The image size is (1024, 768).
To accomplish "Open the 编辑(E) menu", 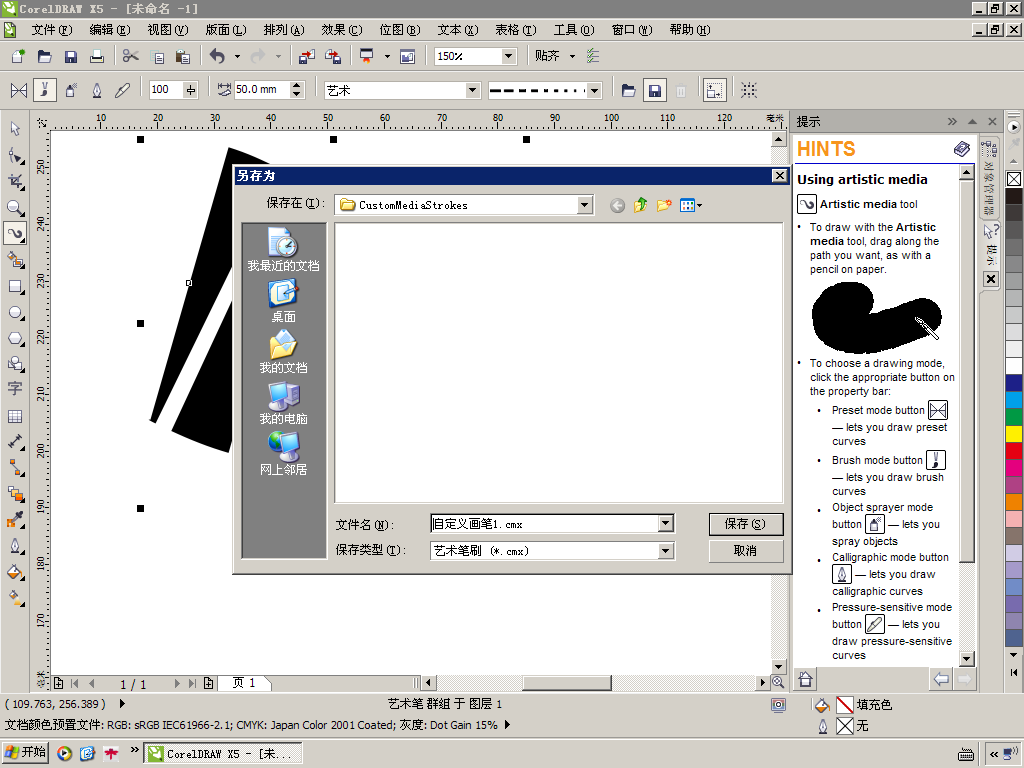I will [110, 30].
